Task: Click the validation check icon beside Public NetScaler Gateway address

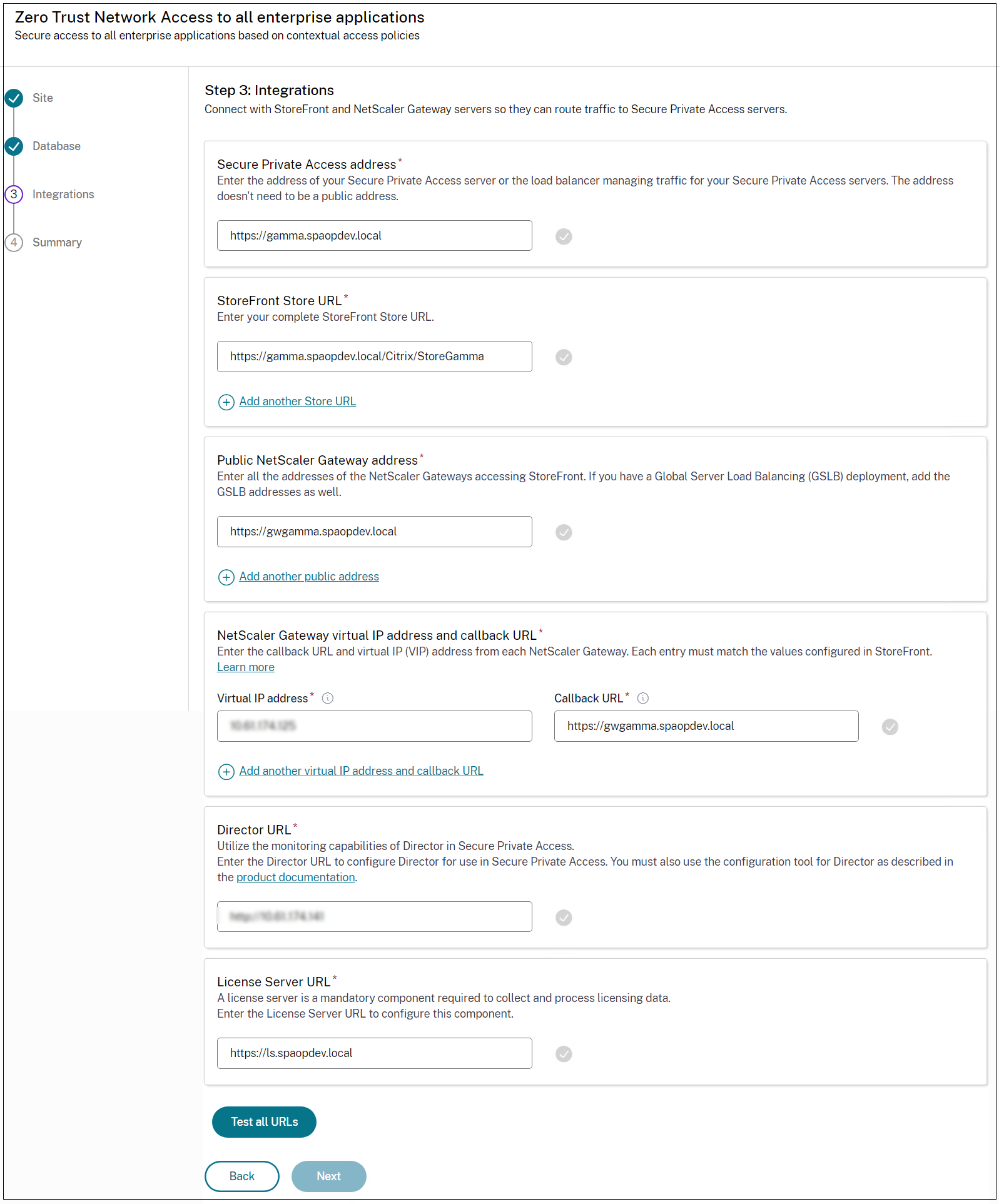Action: click(564, 532)
